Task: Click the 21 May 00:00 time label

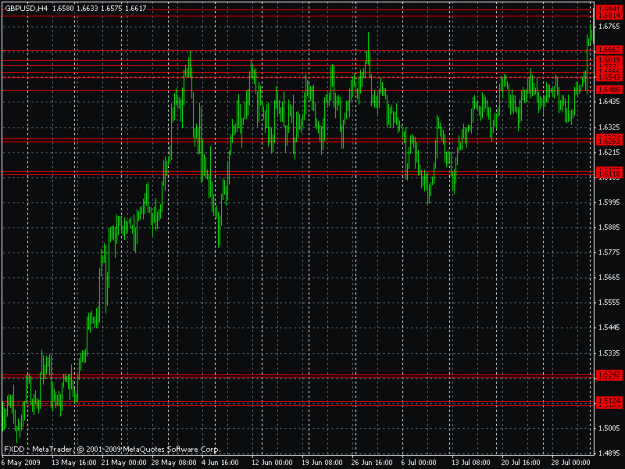Action: (x=124, y=463)
